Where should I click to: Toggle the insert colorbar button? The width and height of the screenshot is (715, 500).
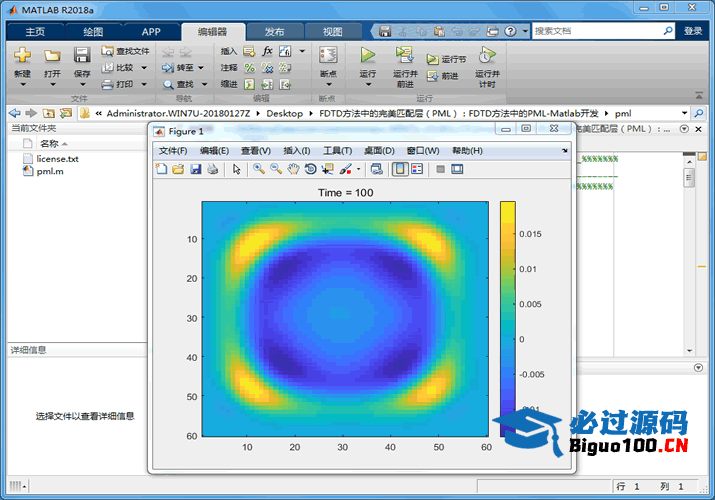point(400,169)
